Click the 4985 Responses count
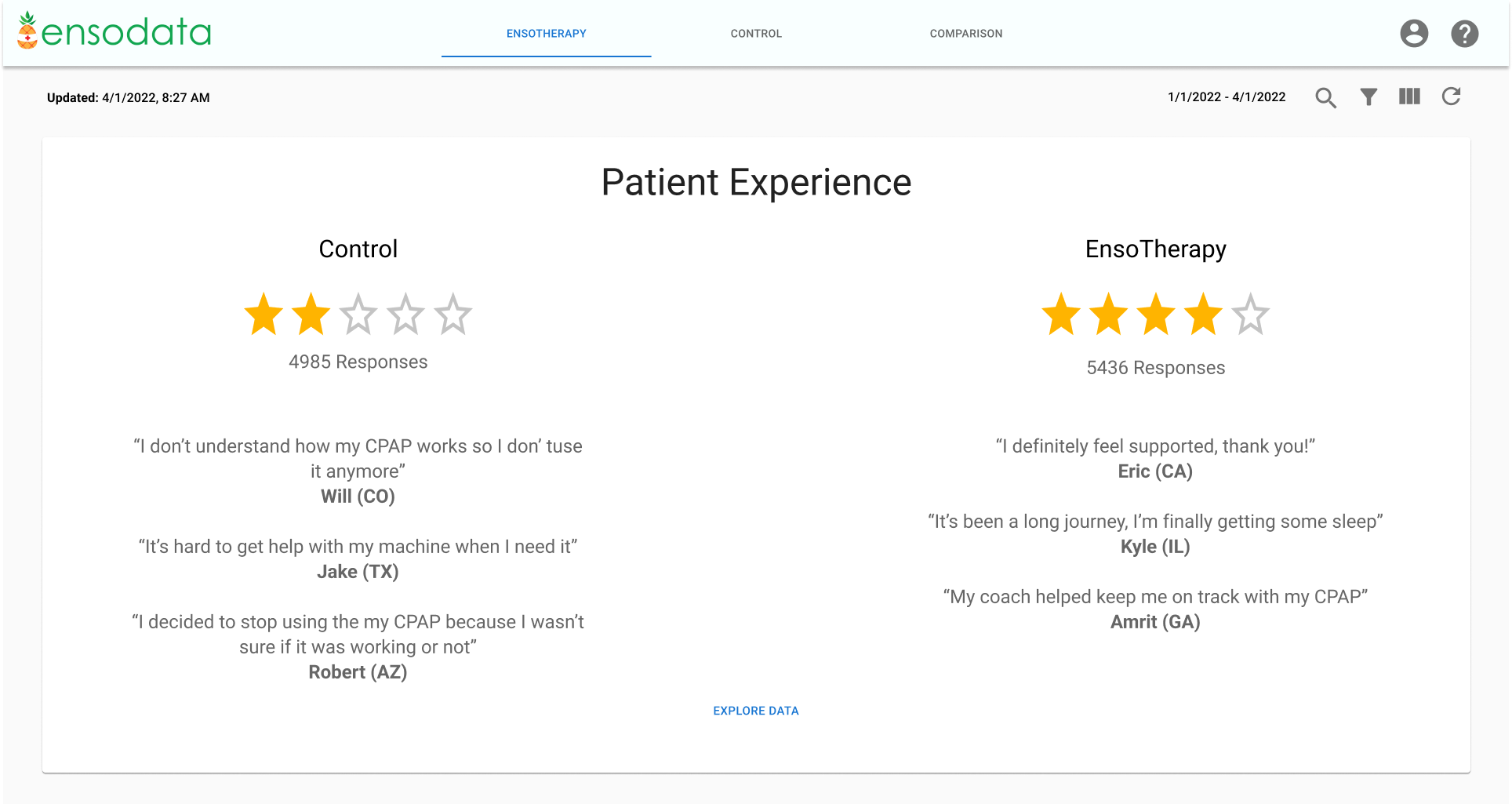Screen dimensions: 1512x804 358,362
